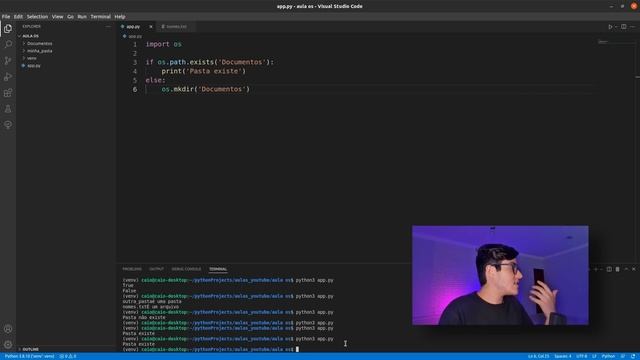
Task: Select app.py in the file explorer
Action: click(x=34, y=65)
